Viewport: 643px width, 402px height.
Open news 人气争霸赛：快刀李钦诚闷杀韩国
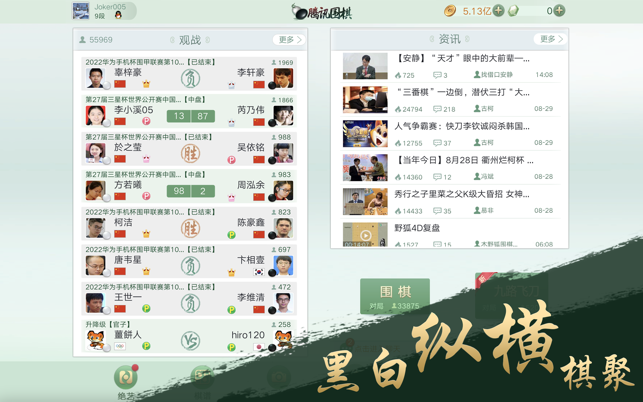(x=462, y=126)
